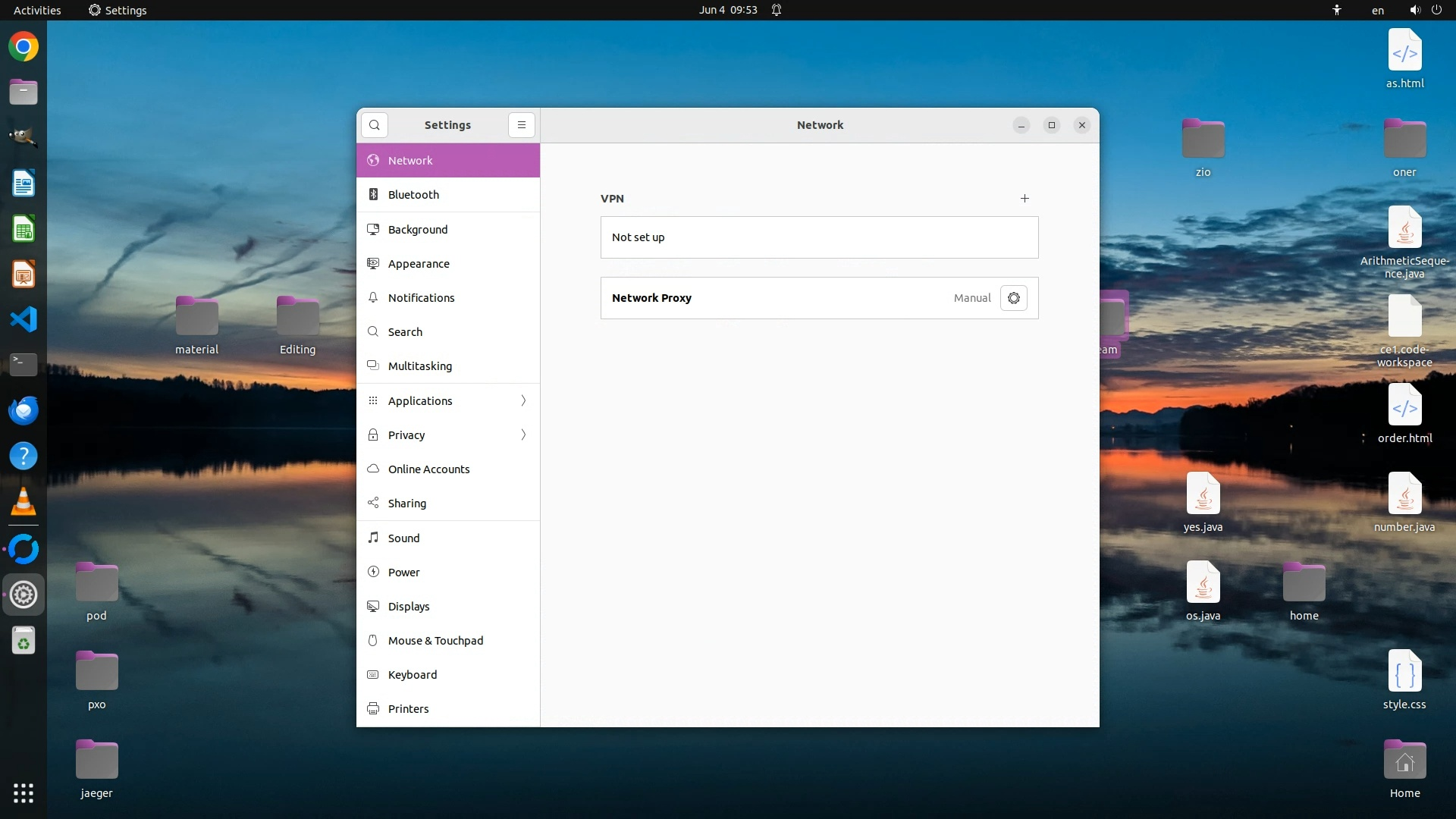Viewport: 1456px width, 819px height.
Task: Open the Settings hamburger menu
Action: pos(522,125)
